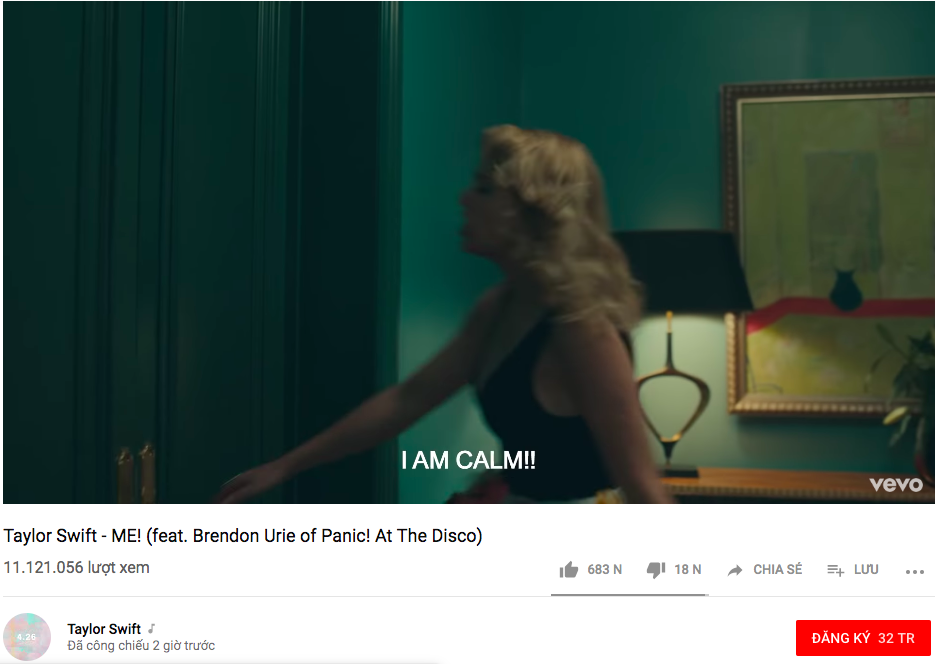Click the vevo watermark on the video

click(x=896, y=484)
